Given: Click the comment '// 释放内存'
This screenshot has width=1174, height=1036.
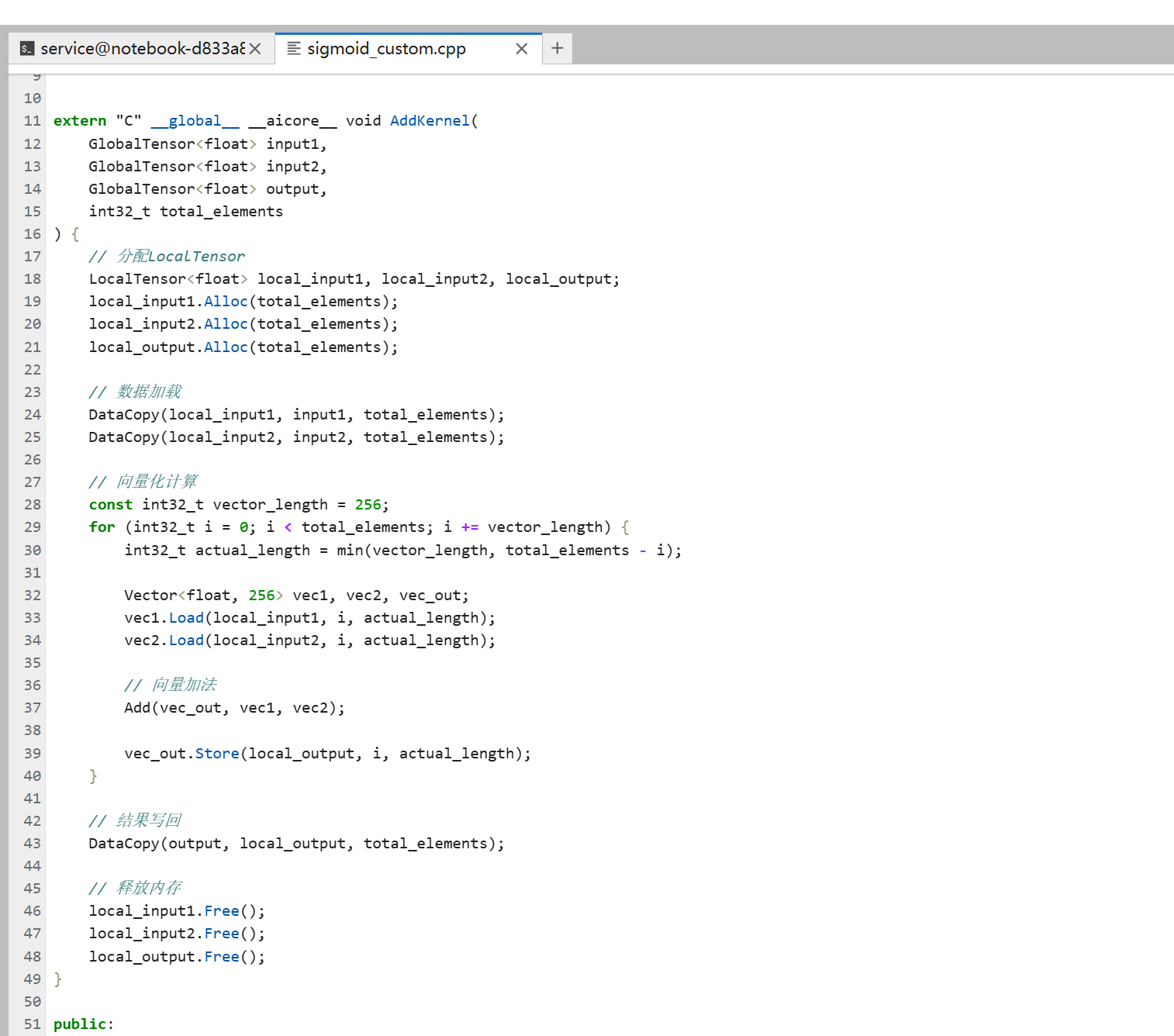Looking at the screenshot, I should pyautogui.click(x=135, y=889).
